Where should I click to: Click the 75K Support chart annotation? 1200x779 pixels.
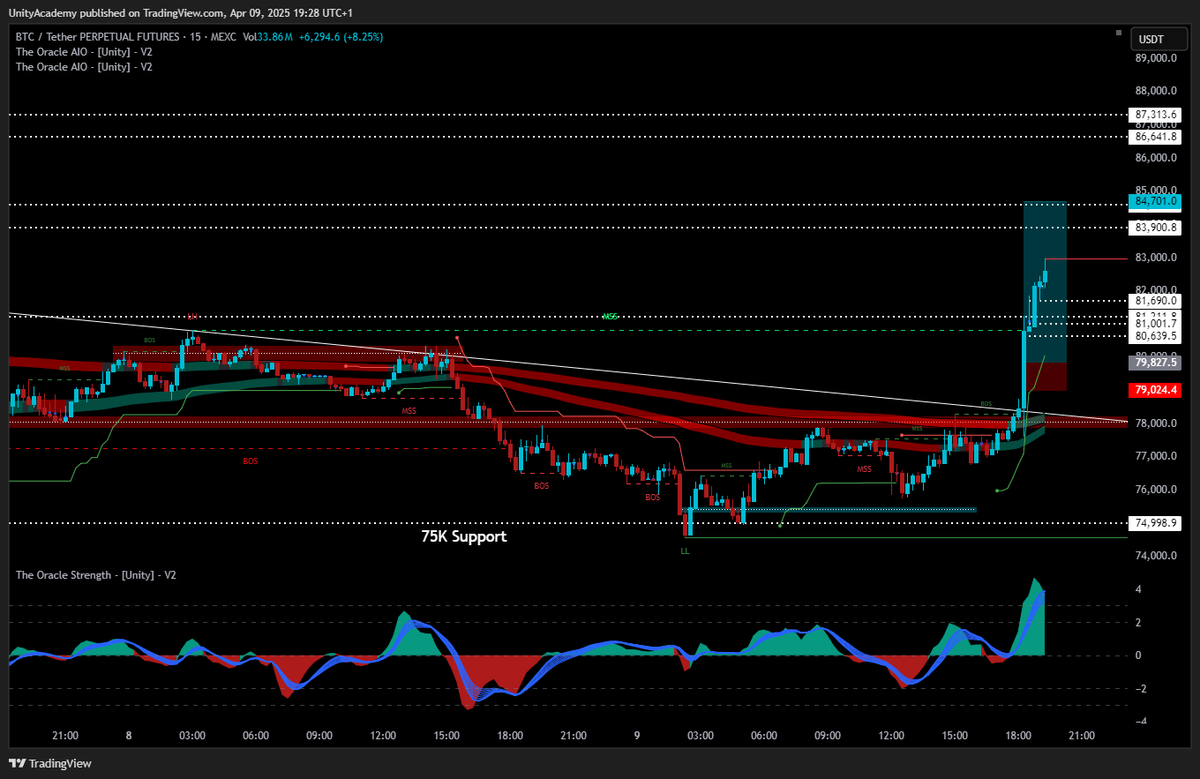coord(464,536)
